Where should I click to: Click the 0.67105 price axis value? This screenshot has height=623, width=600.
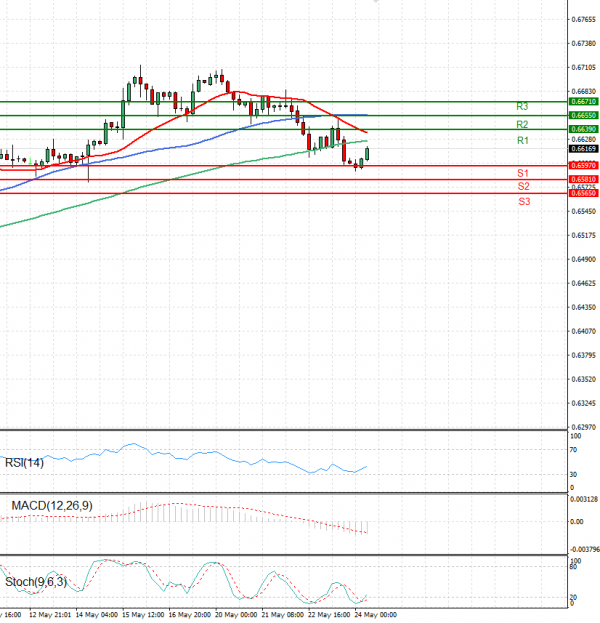coord(584,68)
